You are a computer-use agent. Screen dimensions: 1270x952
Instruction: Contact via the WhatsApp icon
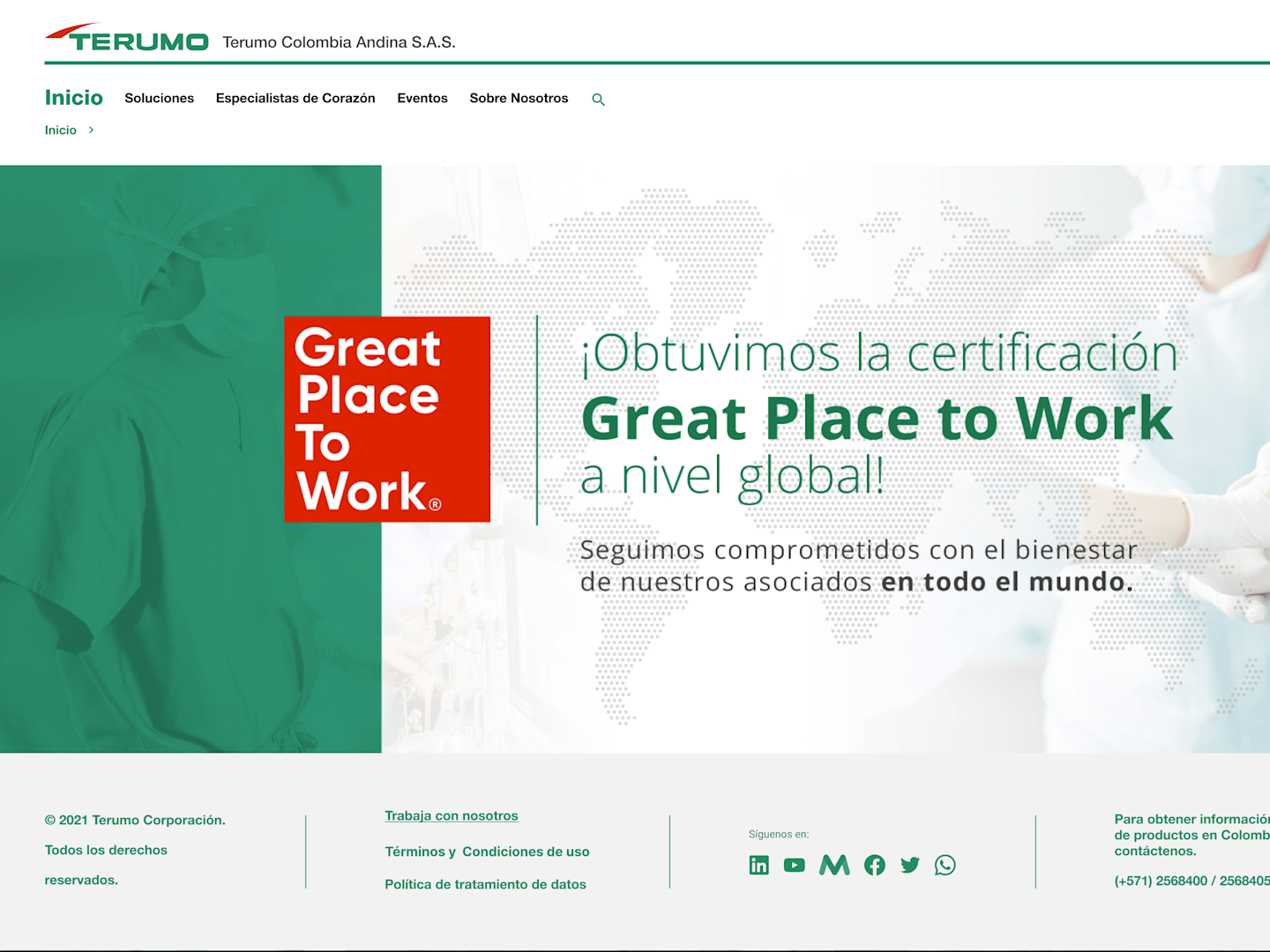pyautogui.click(x=945, y=865)
